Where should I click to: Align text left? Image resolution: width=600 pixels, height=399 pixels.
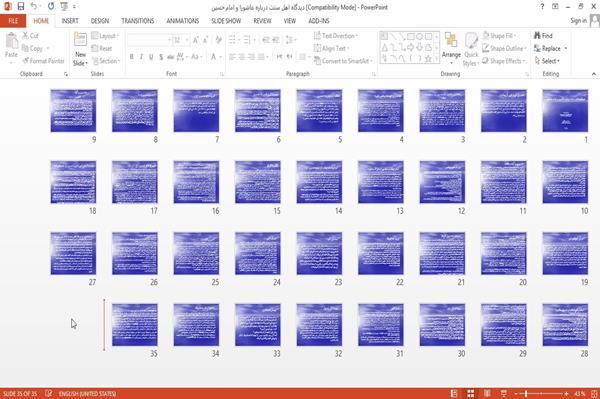coord(232,57)
